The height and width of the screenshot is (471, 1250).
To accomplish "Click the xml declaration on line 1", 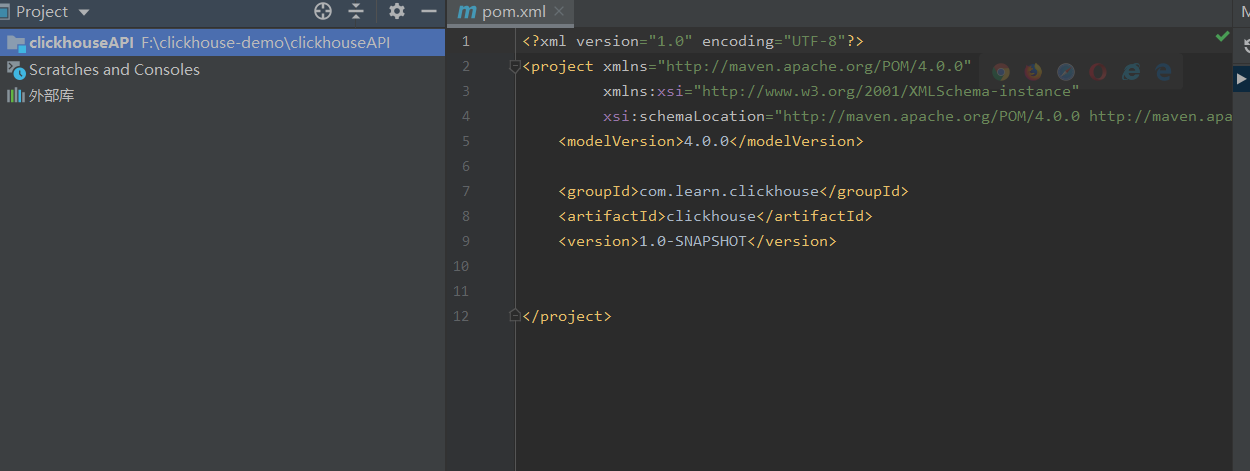I will 693,41.
